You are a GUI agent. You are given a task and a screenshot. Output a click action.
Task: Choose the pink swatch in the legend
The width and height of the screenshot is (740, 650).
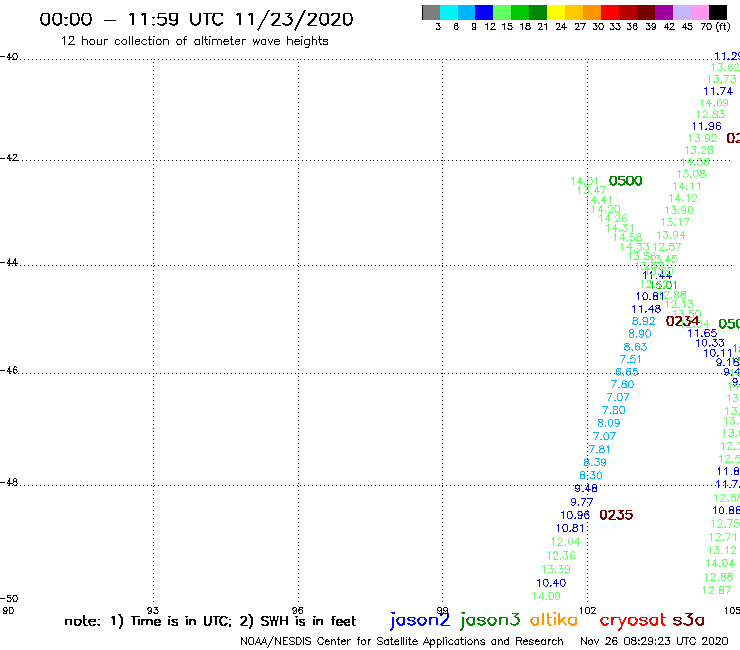[x=700, y=12]
